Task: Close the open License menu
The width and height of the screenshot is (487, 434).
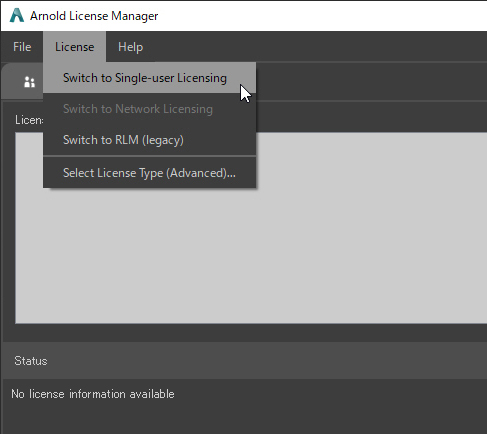Action: (74, 47)
